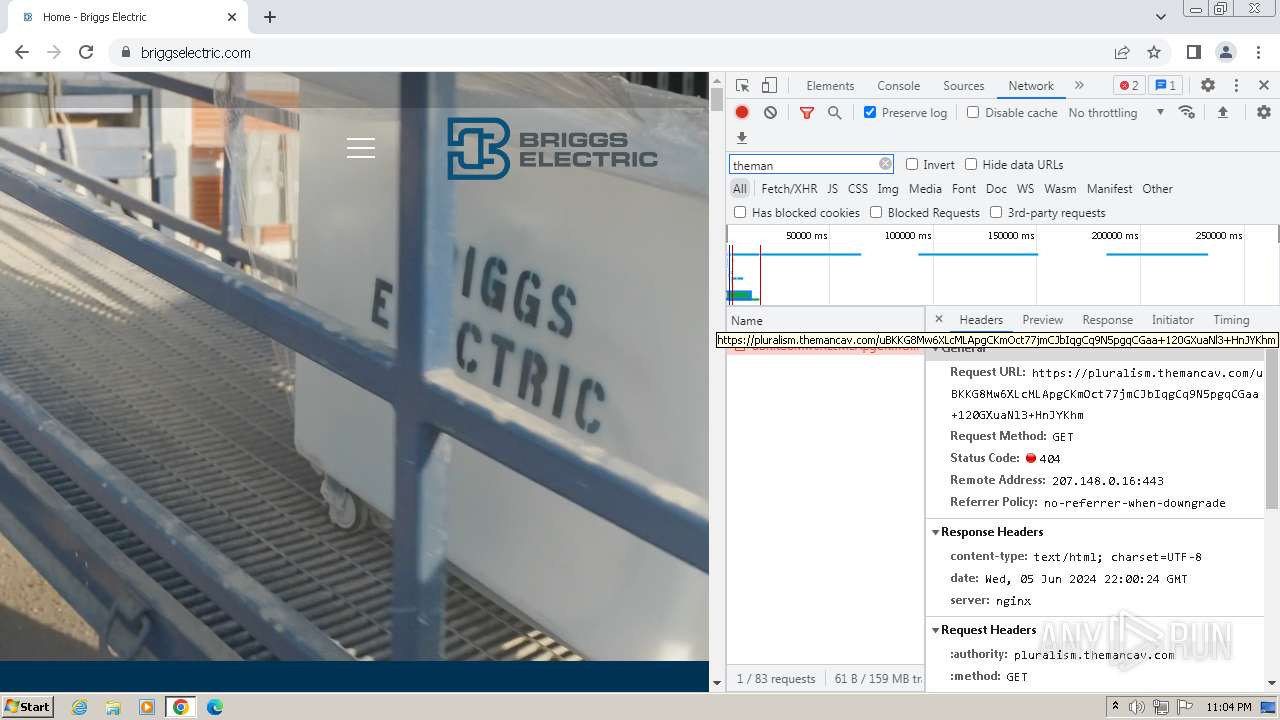The image size is (1280, 720).
Task: Check the Invert filter option
Action: (x=912, y=164)
